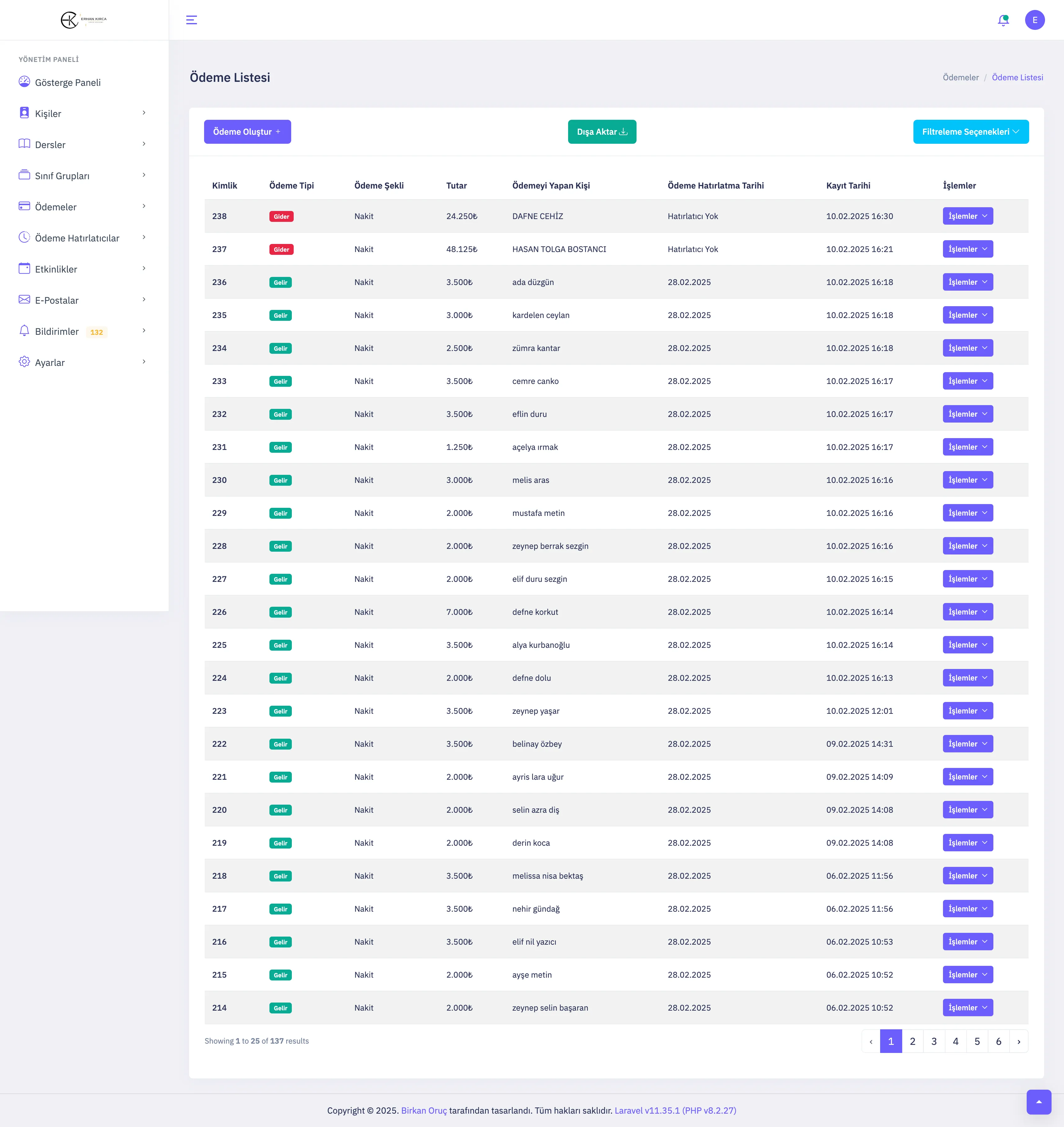Screen dimensions: 1064x1127
Task: Open İşlemler dropdown for payment 238
Action: click(968, 216)
